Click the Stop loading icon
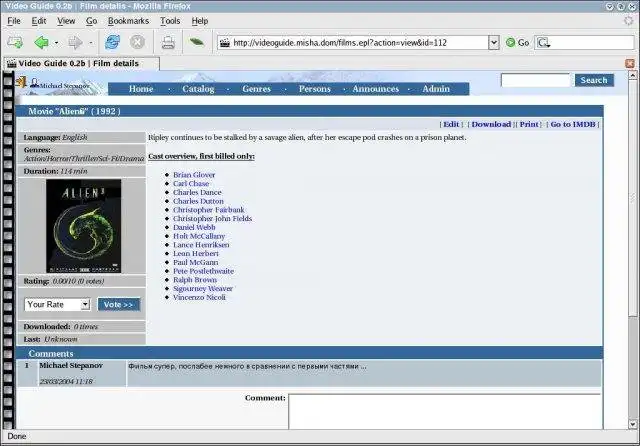 click(138, 42)
